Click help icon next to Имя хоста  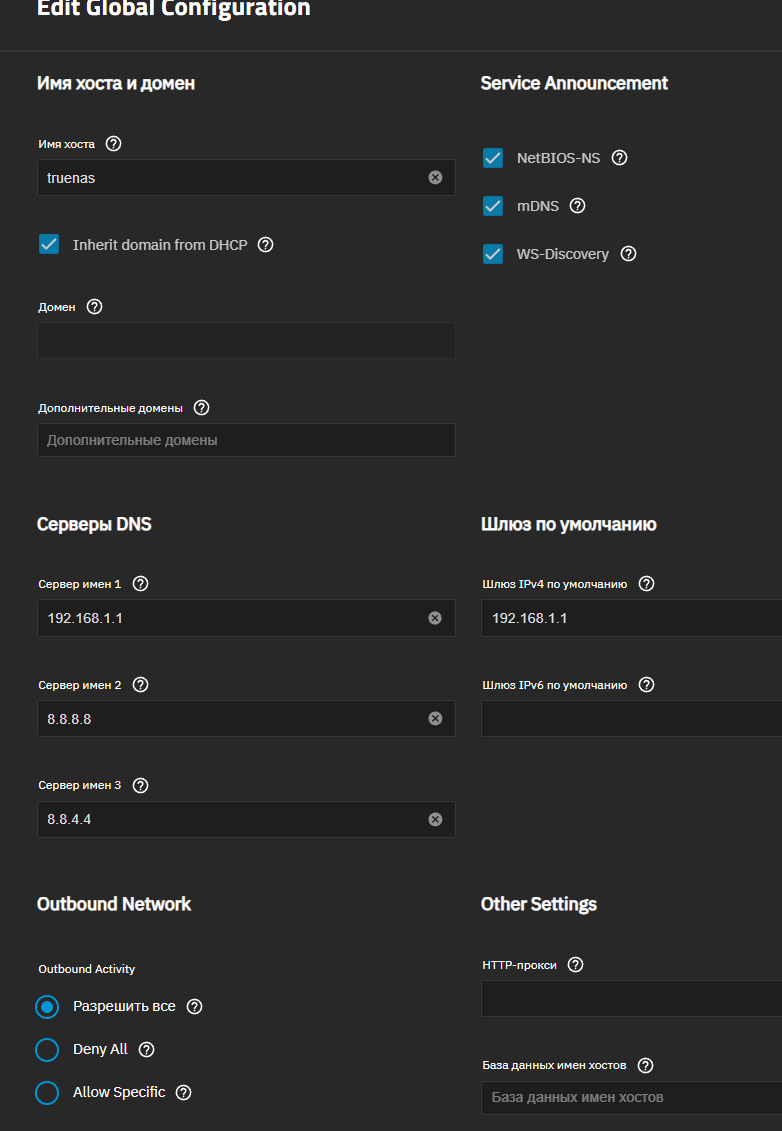pyautogui.click(x=113, y=144)
